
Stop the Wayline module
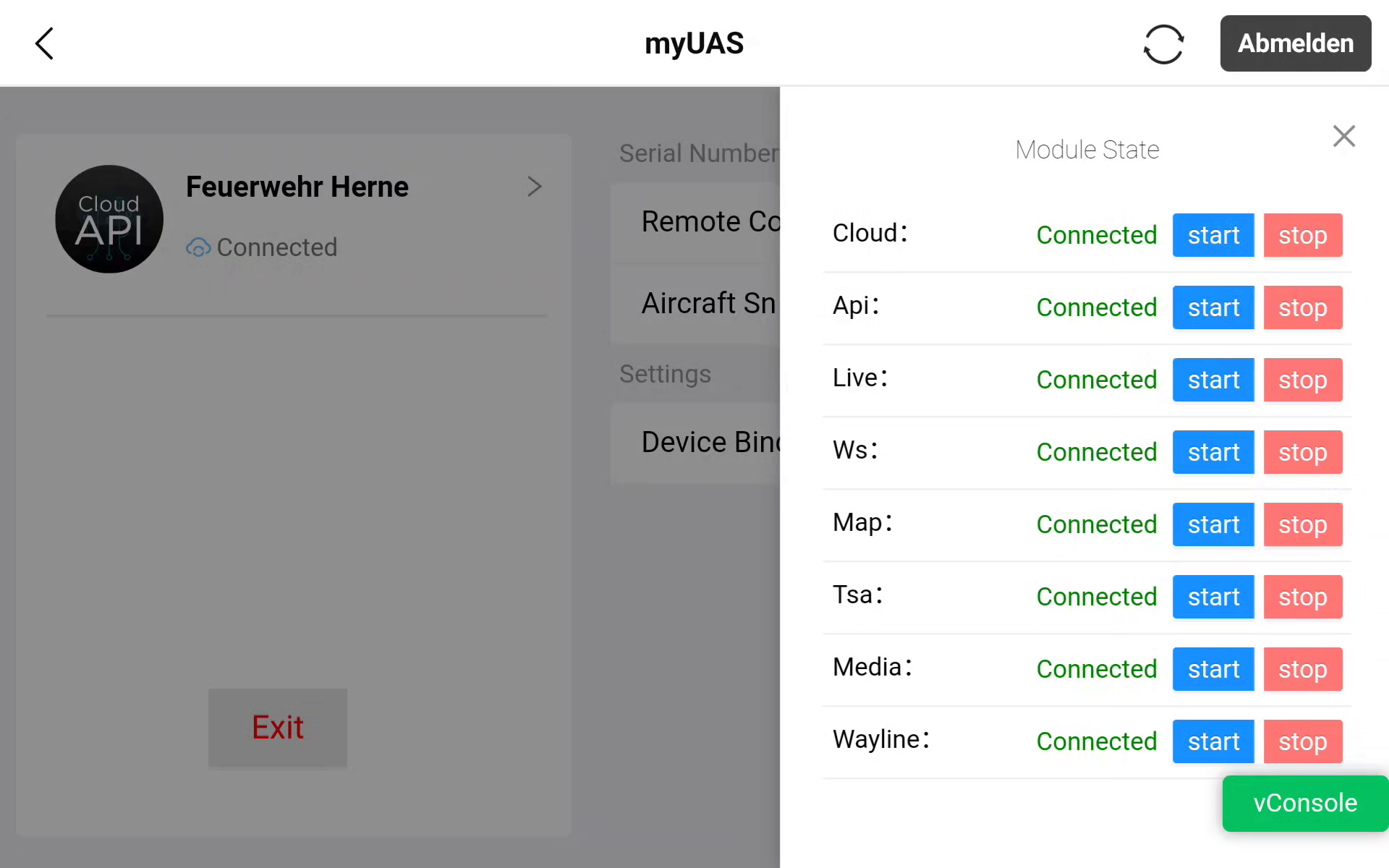pos(1302,741)
